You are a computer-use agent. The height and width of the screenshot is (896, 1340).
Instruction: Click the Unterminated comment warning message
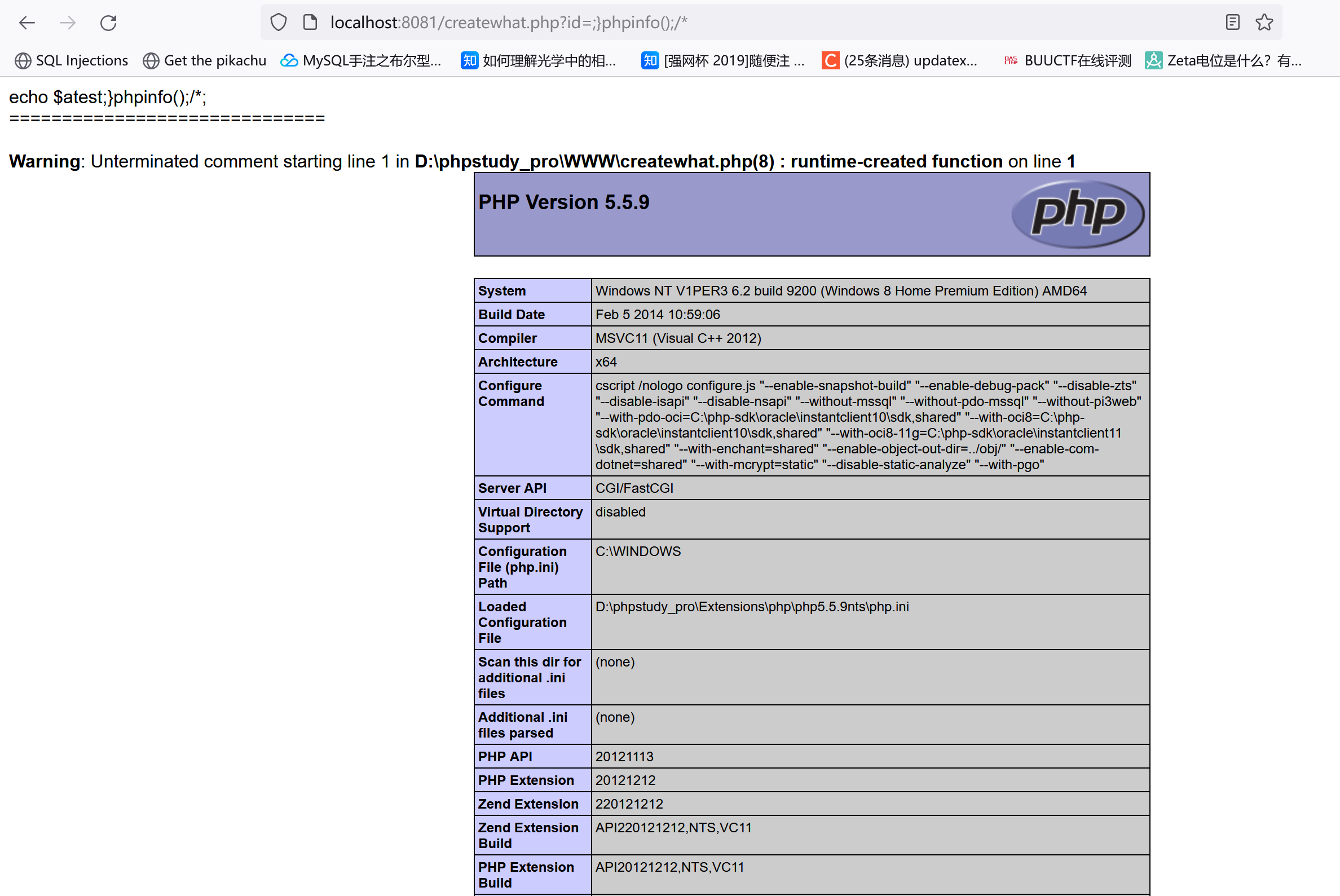point(542,161)
